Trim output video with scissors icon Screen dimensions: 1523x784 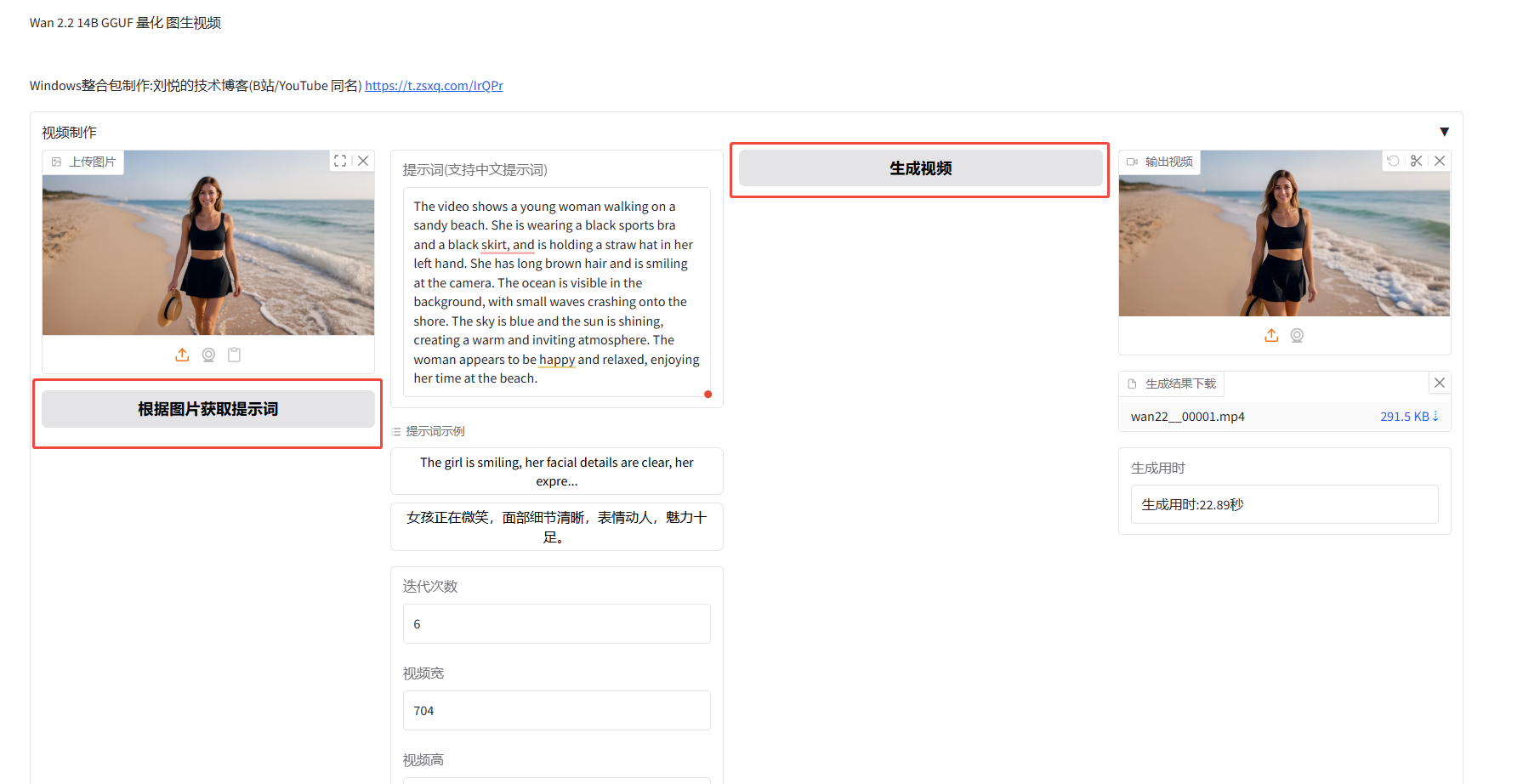[1416, 160]
